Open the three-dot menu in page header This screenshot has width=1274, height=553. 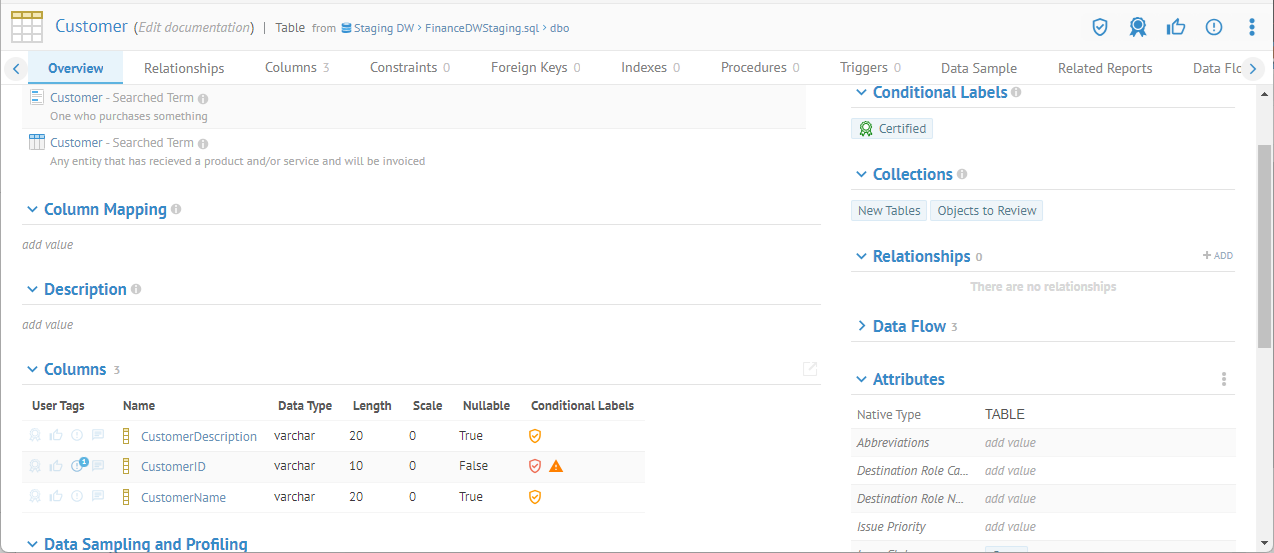tap(1252, 27)
